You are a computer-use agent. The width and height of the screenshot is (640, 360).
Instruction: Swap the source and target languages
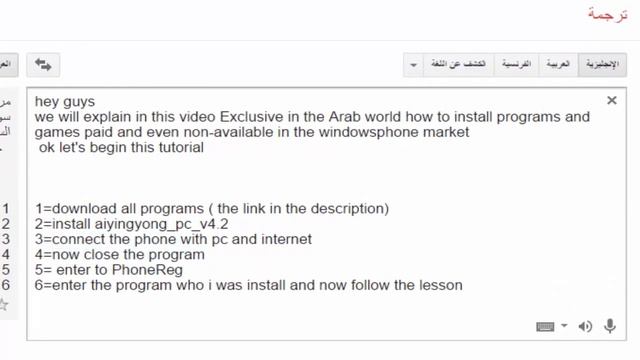pyautogui.click(x=43, y=64)
